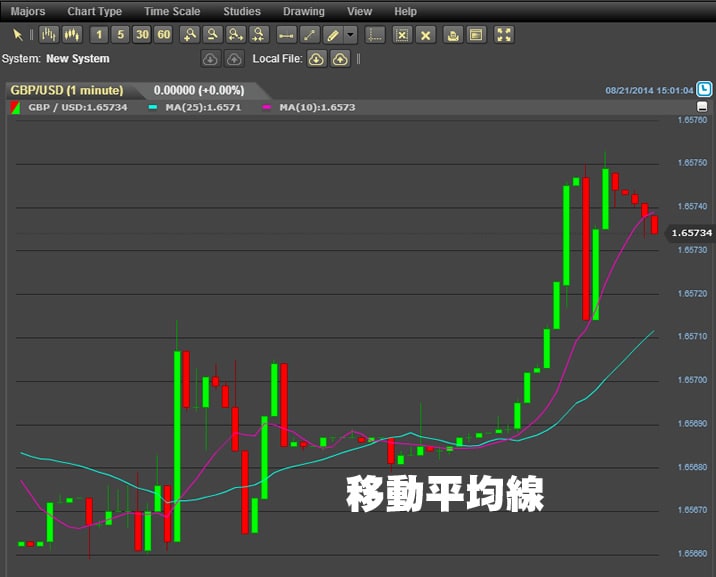Open the Drawing menu
The width and height of the screenshot is (716, 577).
pyautogui.click(x=304, y=11)
